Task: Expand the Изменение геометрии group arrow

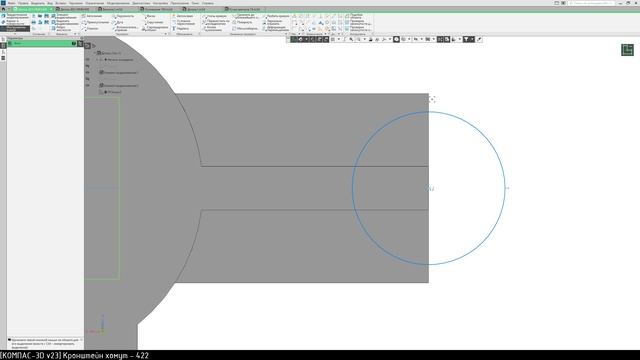Action: pos(287,34)
